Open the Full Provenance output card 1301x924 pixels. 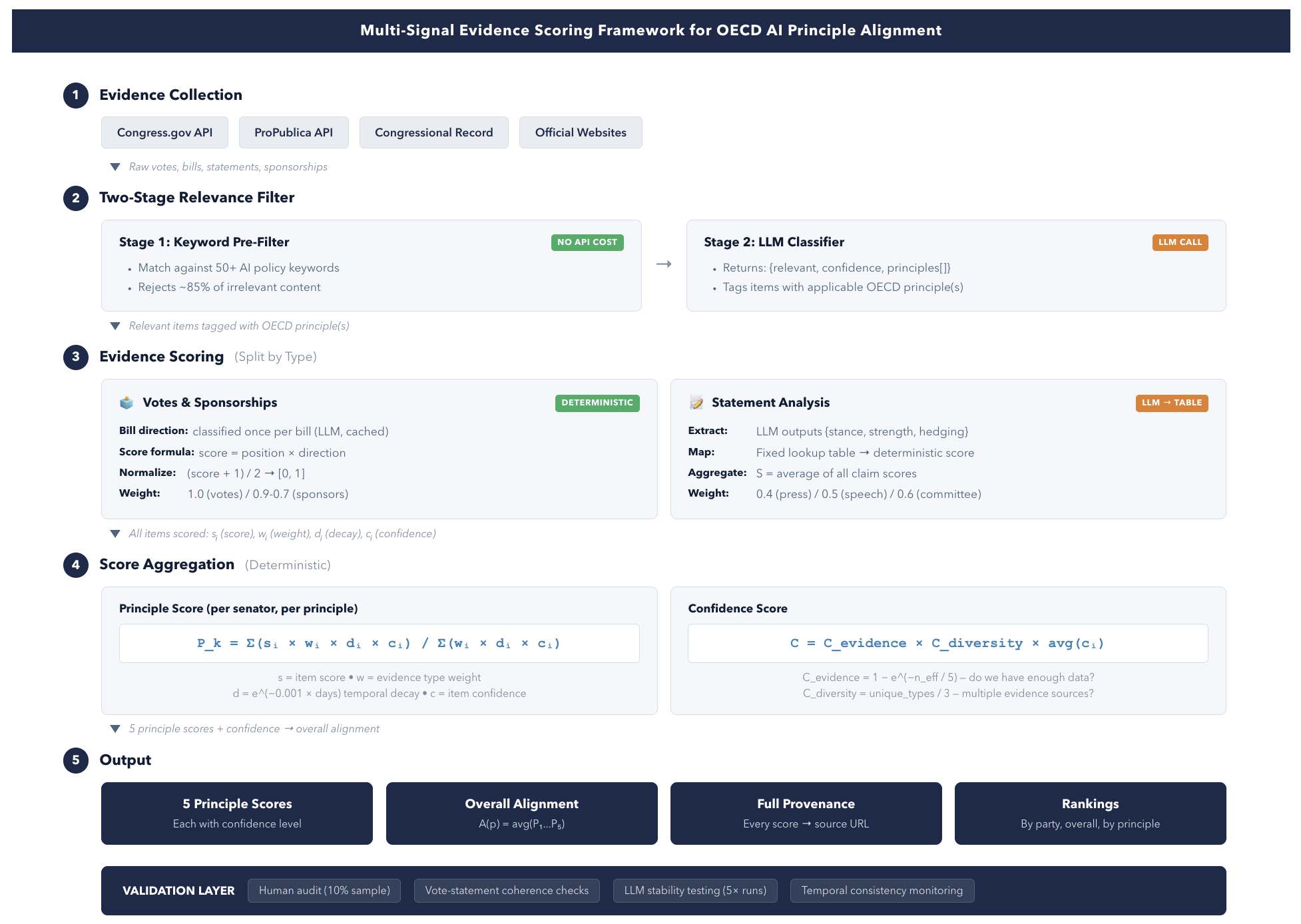click(806, 813)
